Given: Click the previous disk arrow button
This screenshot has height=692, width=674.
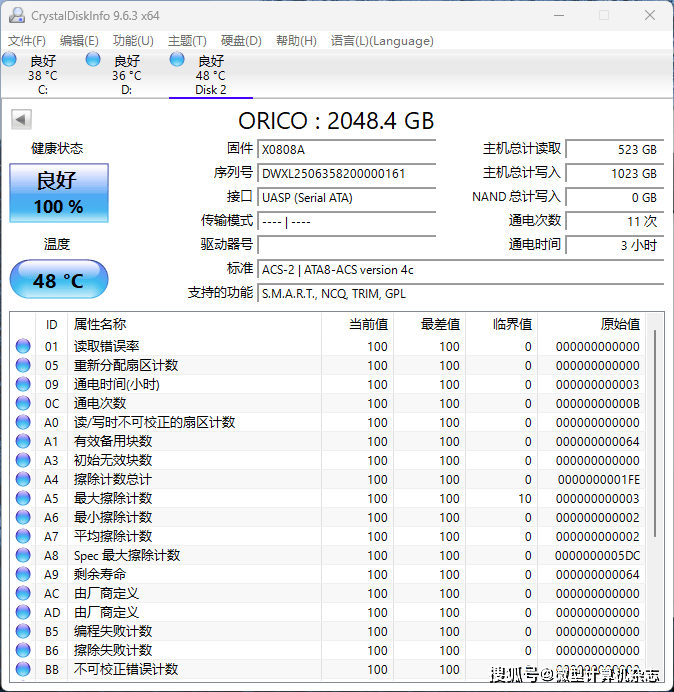Looking at the screenshot, I should point(21,120).
